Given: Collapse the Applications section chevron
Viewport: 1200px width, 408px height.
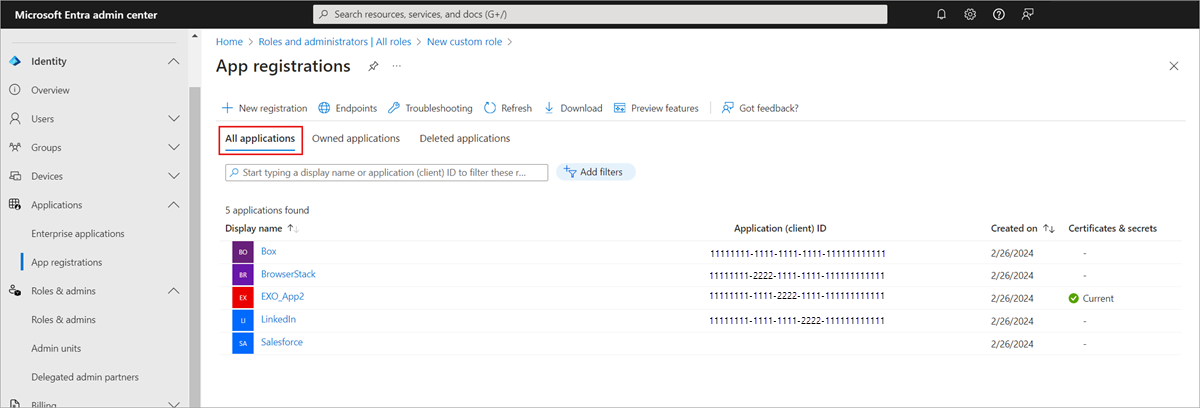Looking at the screenshot, I should (174, 204).
